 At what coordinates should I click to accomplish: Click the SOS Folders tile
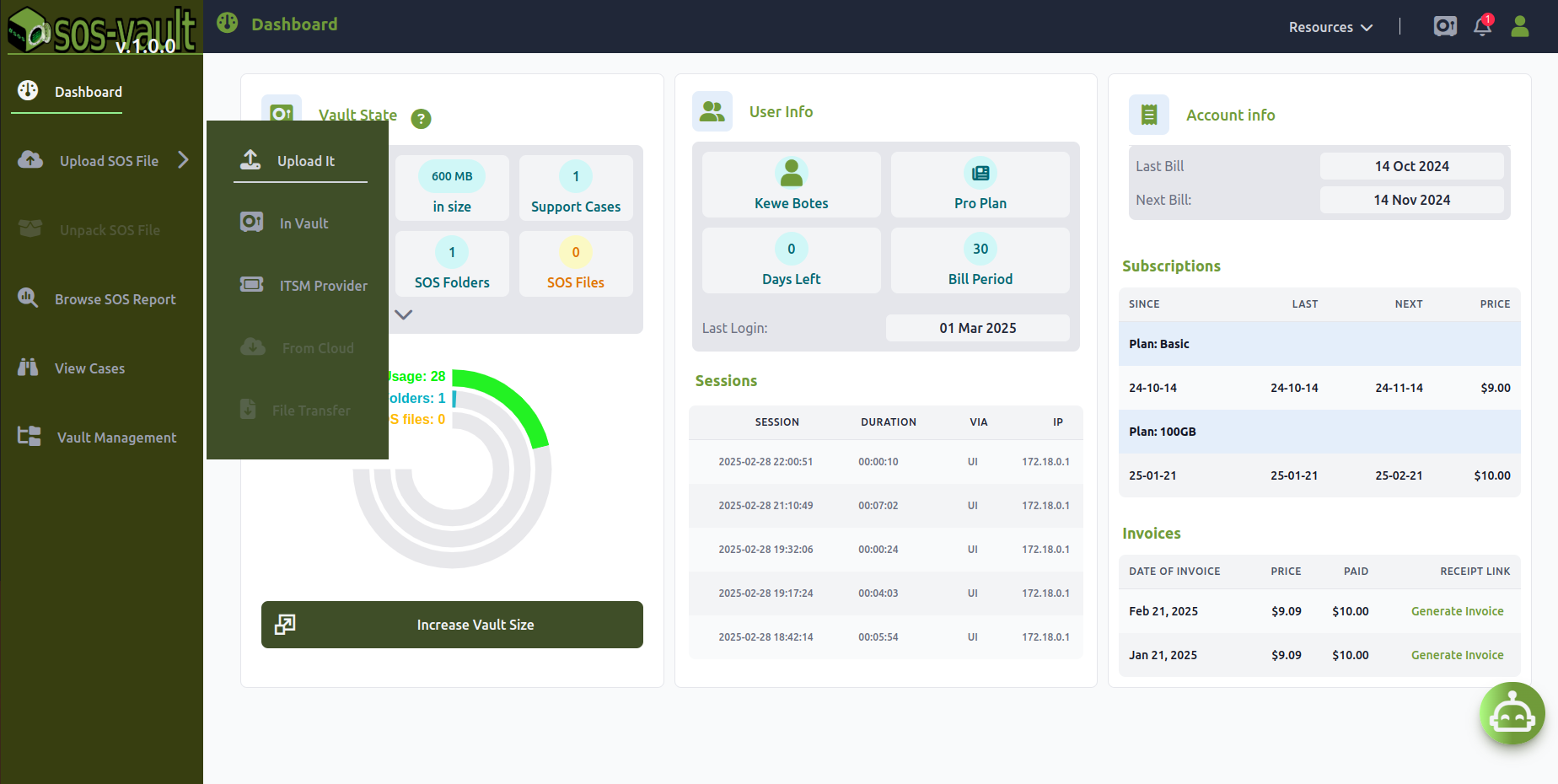(x=452, y=264)
